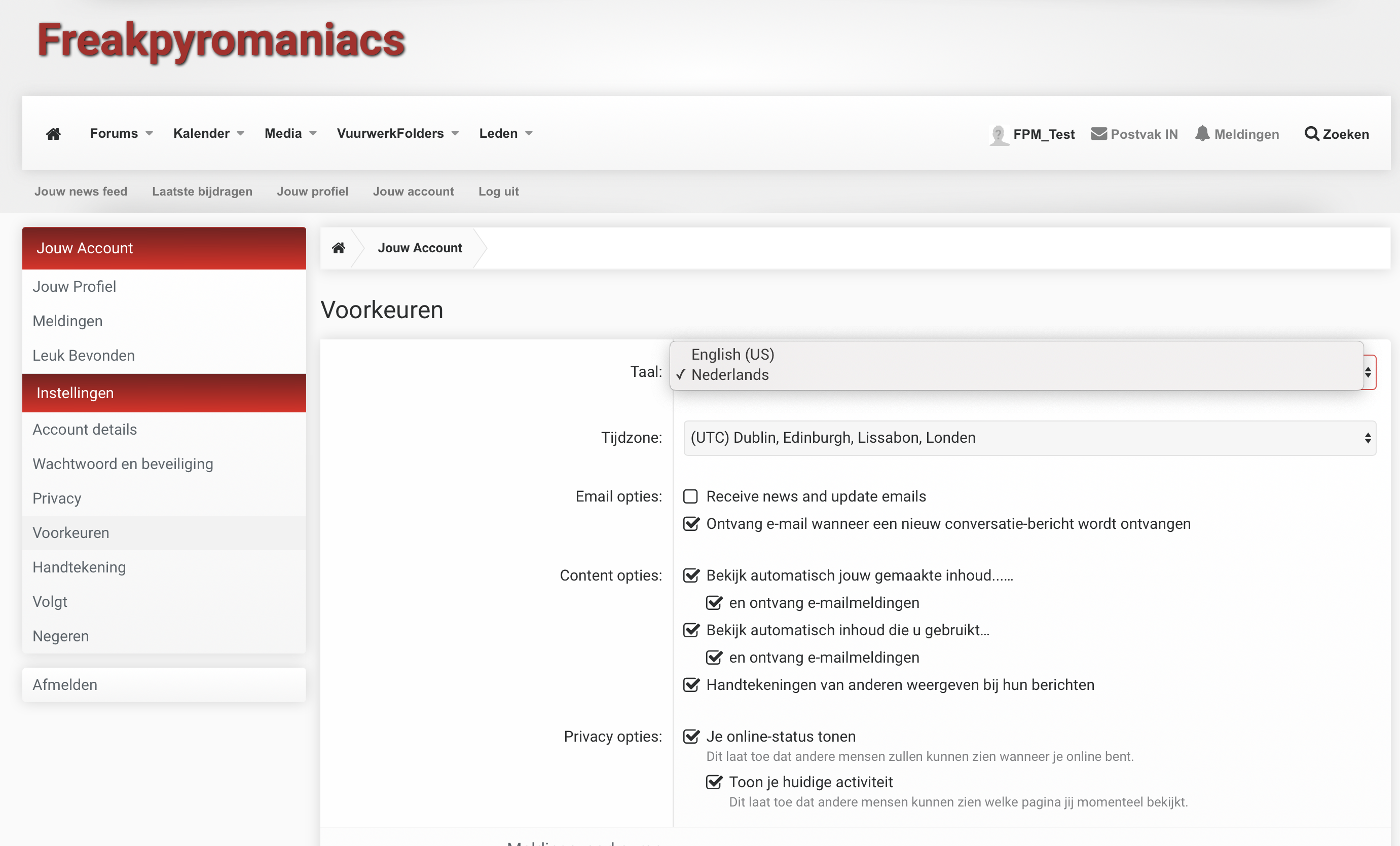Open Laatste bijdragen
Viewport: 1400px width, 846px height.
click(202, 191)
